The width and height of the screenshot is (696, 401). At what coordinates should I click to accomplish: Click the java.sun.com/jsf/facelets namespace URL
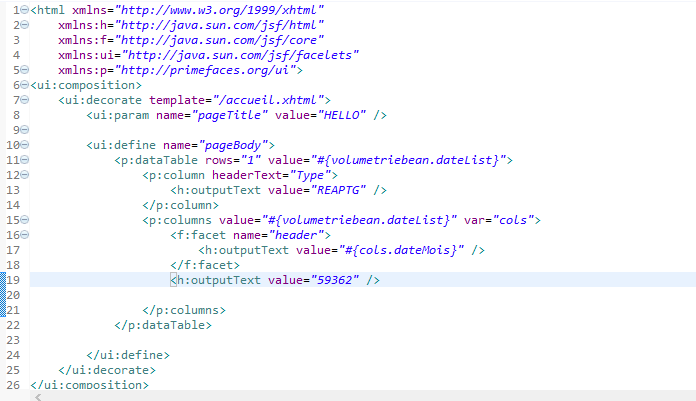tap(240, 55)
